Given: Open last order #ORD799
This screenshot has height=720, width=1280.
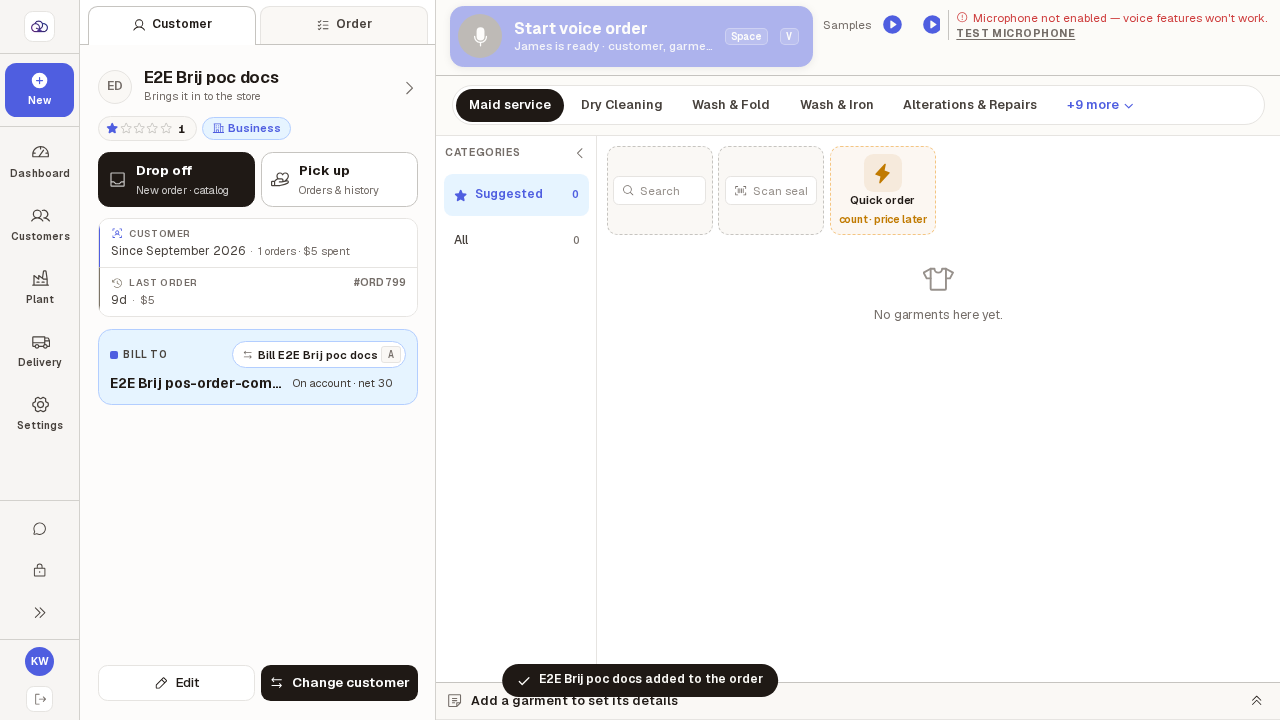Looking at the screenshot, I should (x=258, y=292).
